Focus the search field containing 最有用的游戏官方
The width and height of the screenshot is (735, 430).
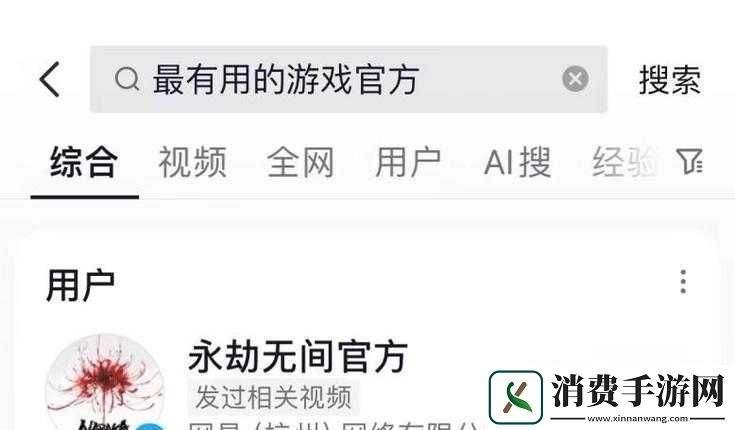[348, 79]
